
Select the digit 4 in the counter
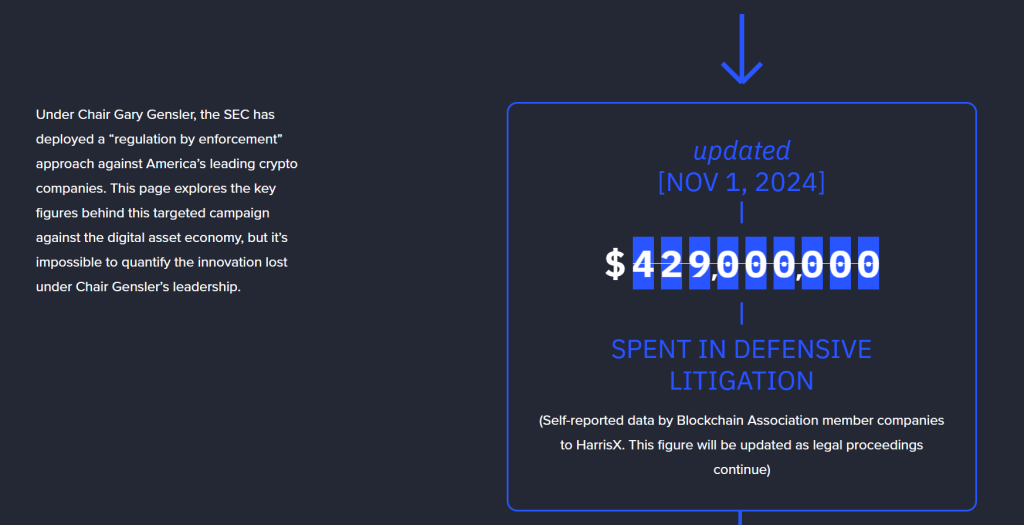(x=644, y=264)
